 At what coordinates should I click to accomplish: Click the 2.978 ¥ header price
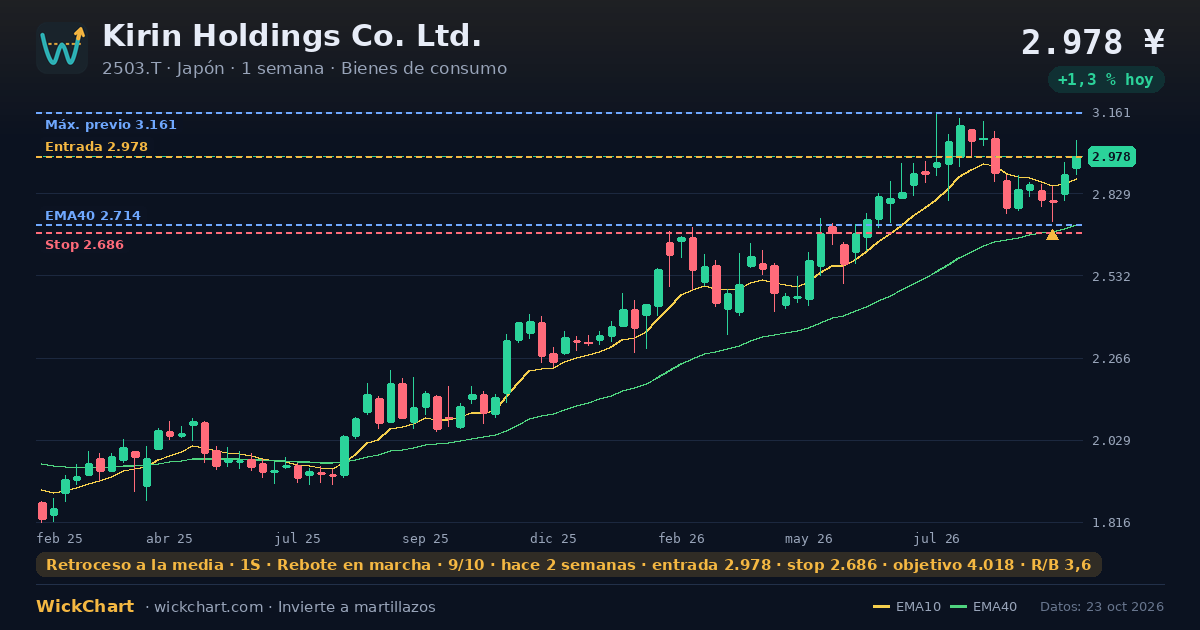(1093, 42)
